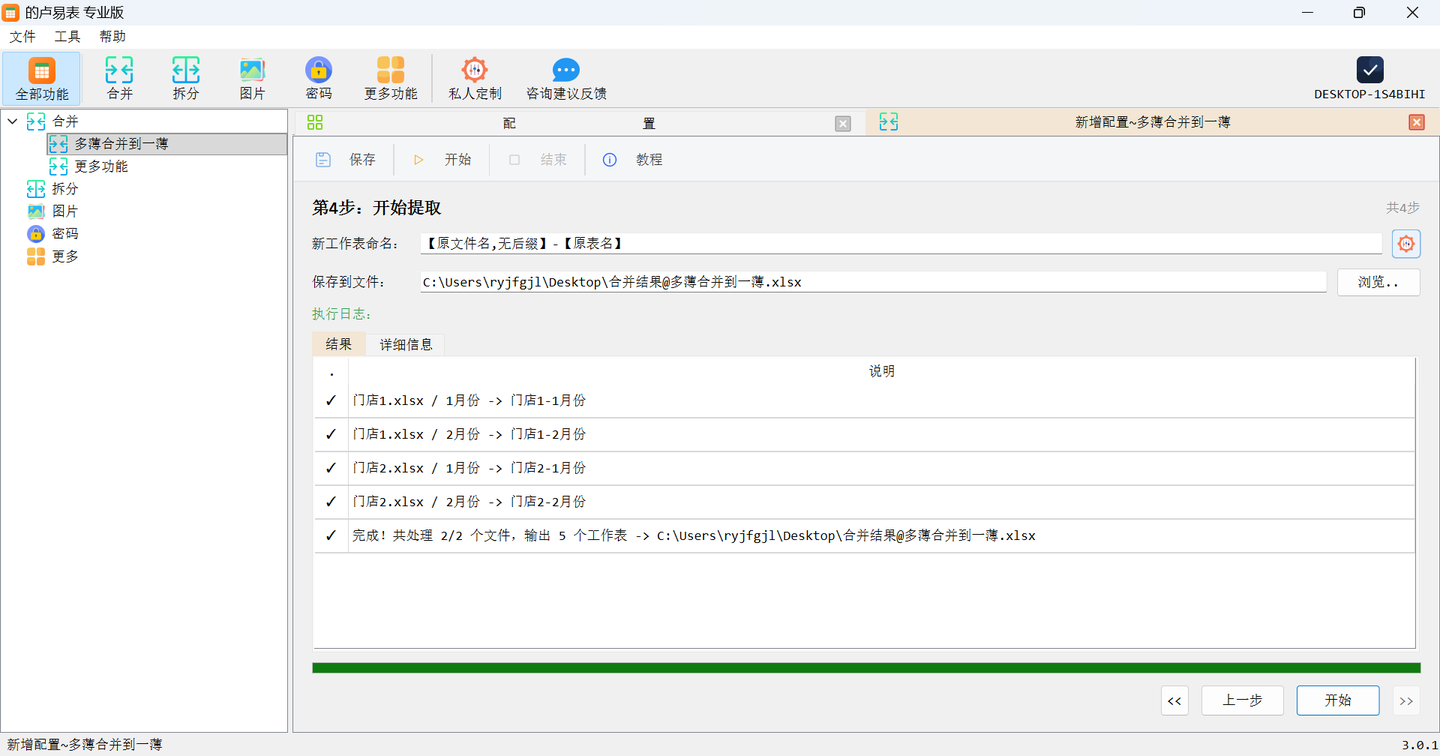The width and height of the screenshot is (1440, 756).
Task: Click the 共4步 step count label
Action: pos(1402,208)
